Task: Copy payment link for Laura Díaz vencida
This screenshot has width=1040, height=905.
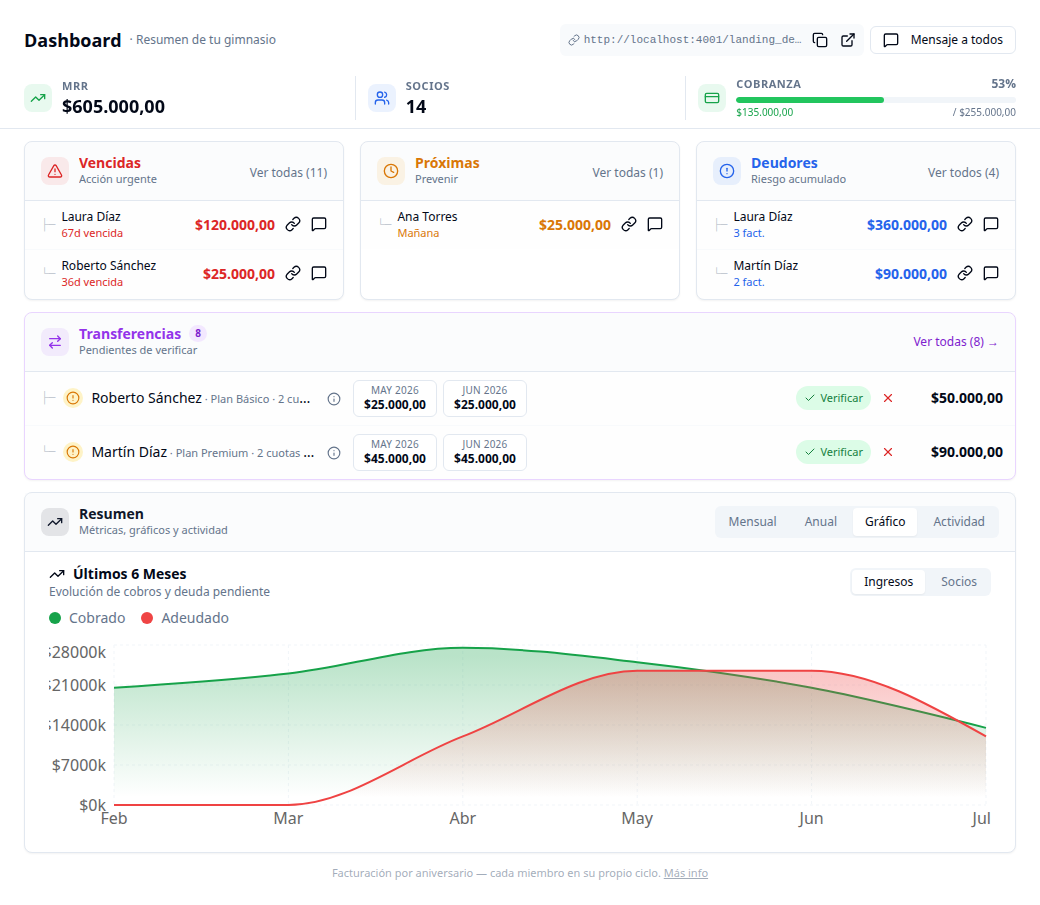Action: (292, 224)
